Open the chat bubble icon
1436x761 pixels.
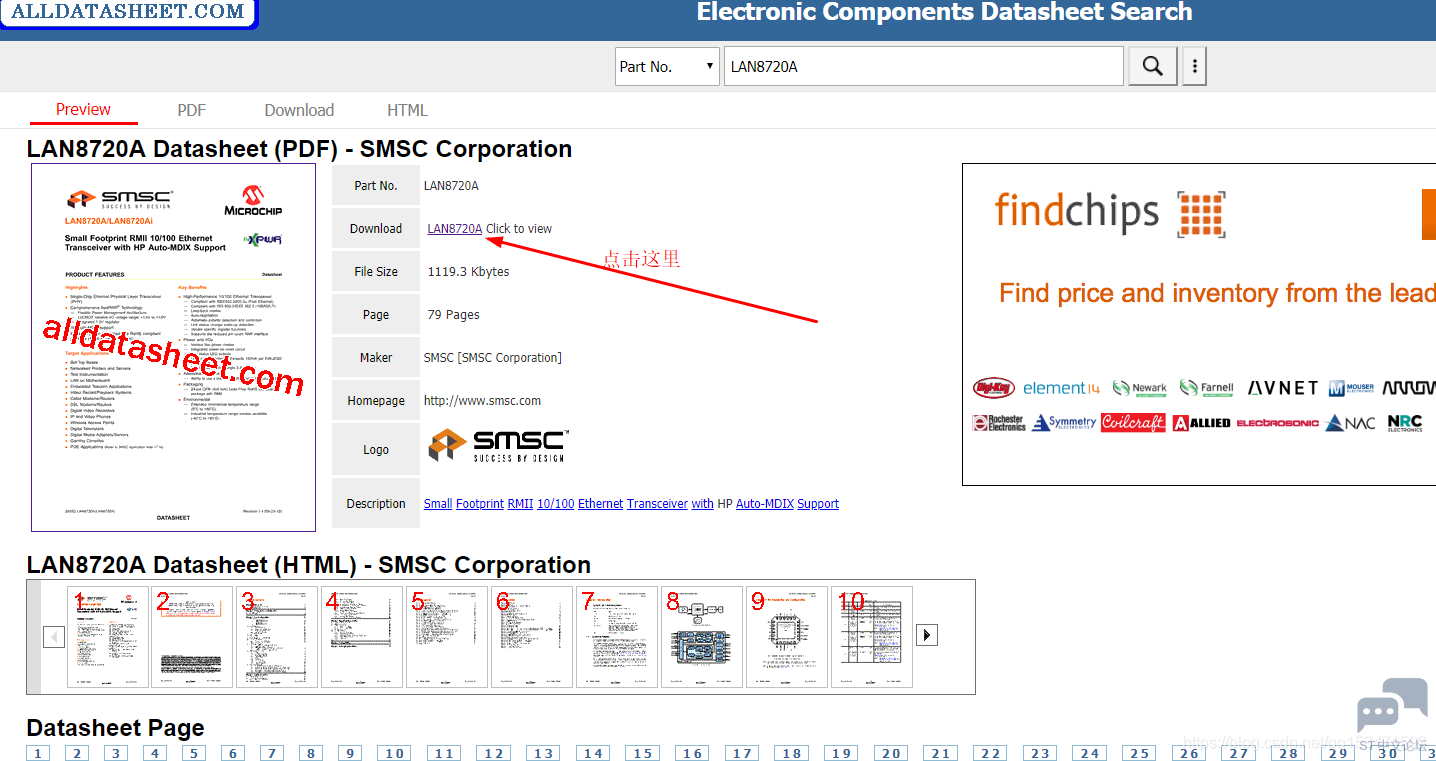[1392, 707]
